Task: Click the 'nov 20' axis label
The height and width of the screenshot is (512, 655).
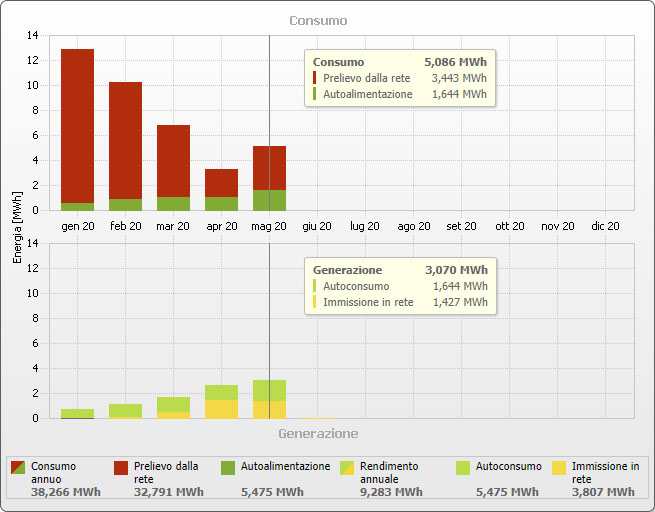Action: (558, 226)
